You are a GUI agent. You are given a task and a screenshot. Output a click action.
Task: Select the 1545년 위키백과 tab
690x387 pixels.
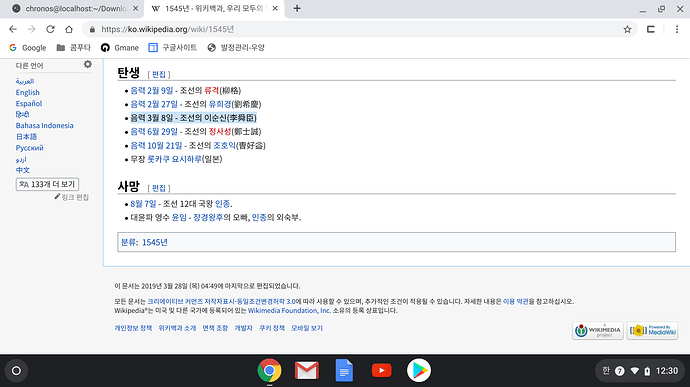point(215,8)
